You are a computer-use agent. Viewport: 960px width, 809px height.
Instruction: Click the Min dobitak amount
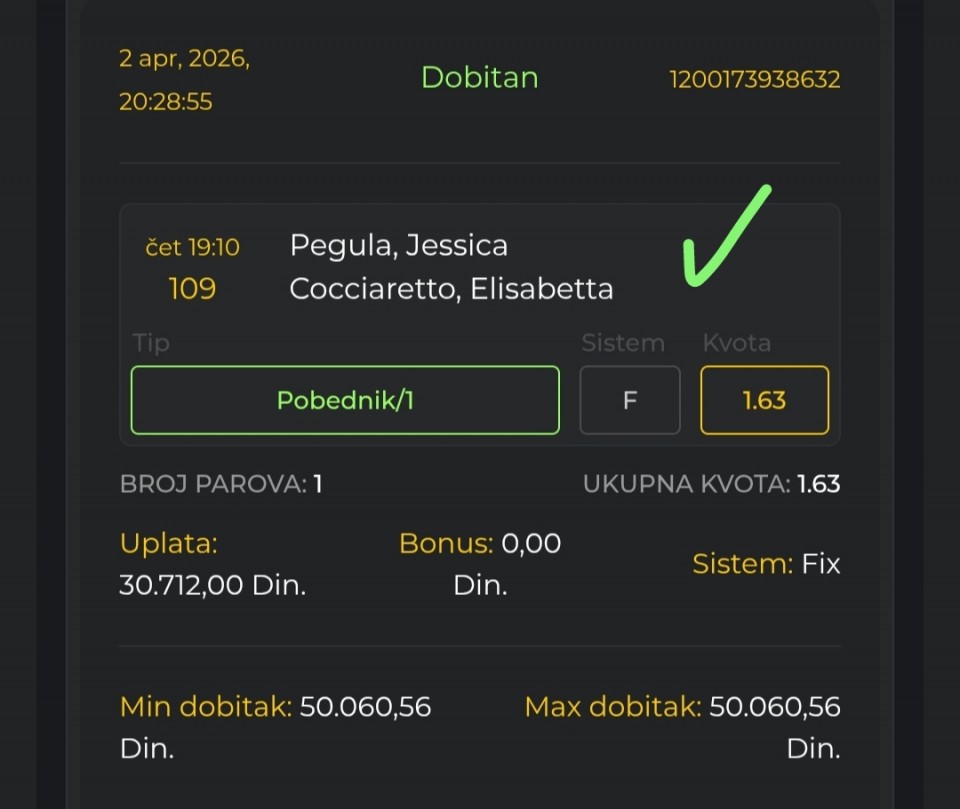(x=365, y=708)
